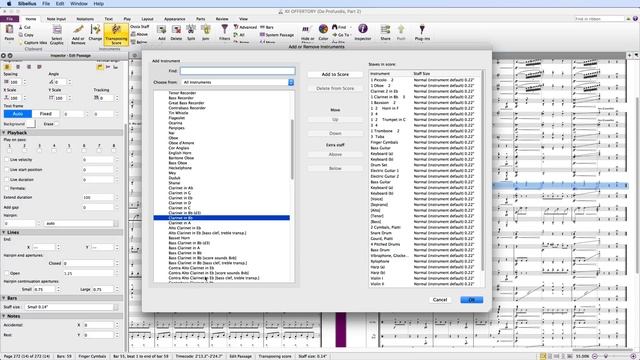Select System Passage icon in ribbon
640x360 pixels.
click(262, 35)
